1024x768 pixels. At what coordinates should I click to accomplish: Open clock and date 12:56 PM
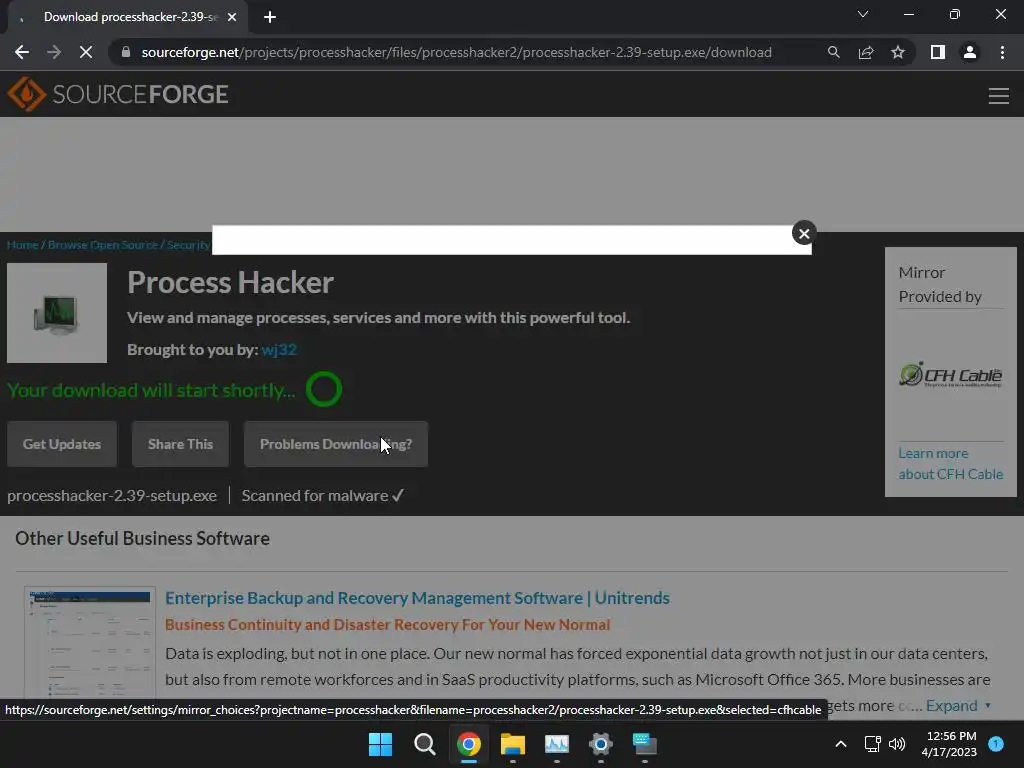click(x=949, y=744)
